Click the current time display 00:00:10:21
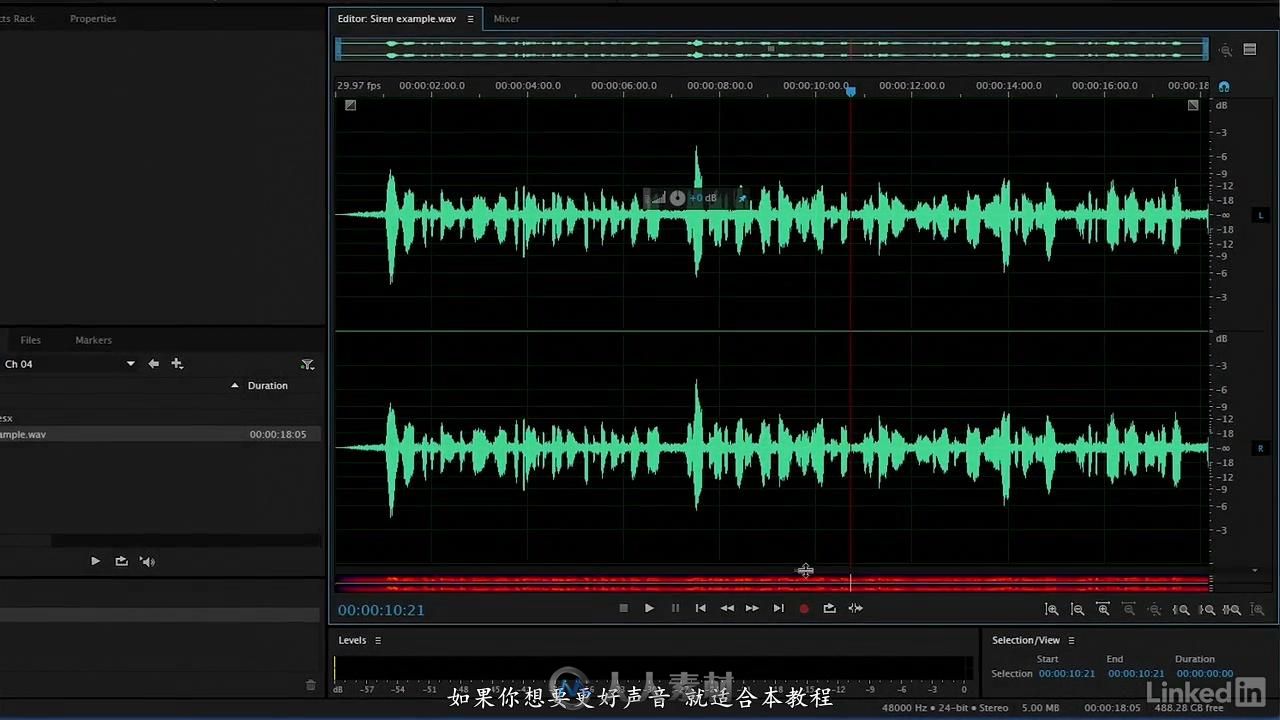The height and width of the screenshot is (720, 1280). coord(381,610)
